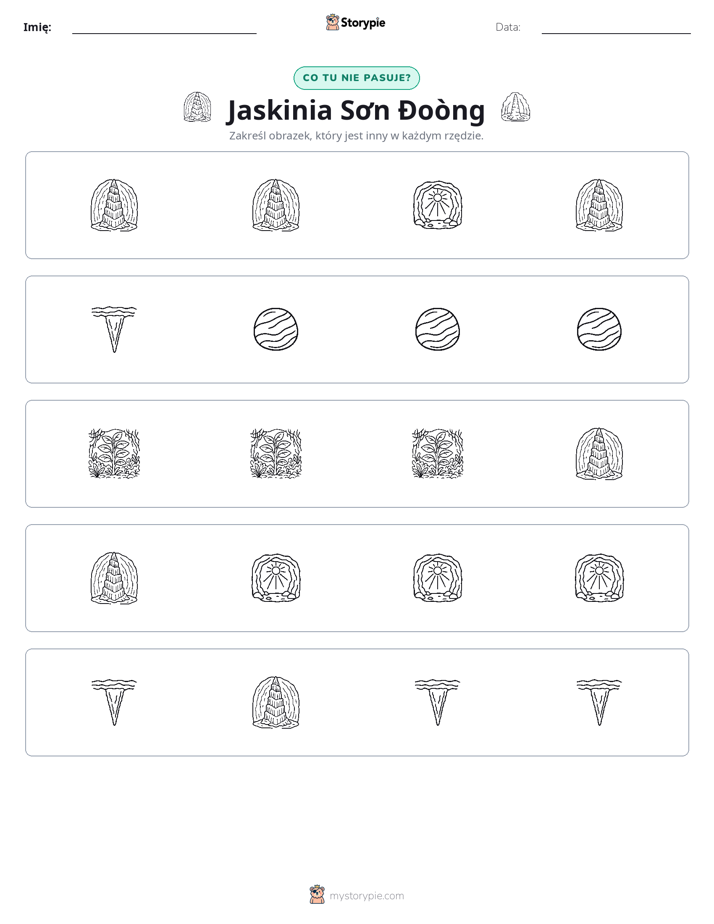The width and height of the screenshot is (714, 924).
Task: Click the first stalagmite cave in row one
Action: point(114,205)
